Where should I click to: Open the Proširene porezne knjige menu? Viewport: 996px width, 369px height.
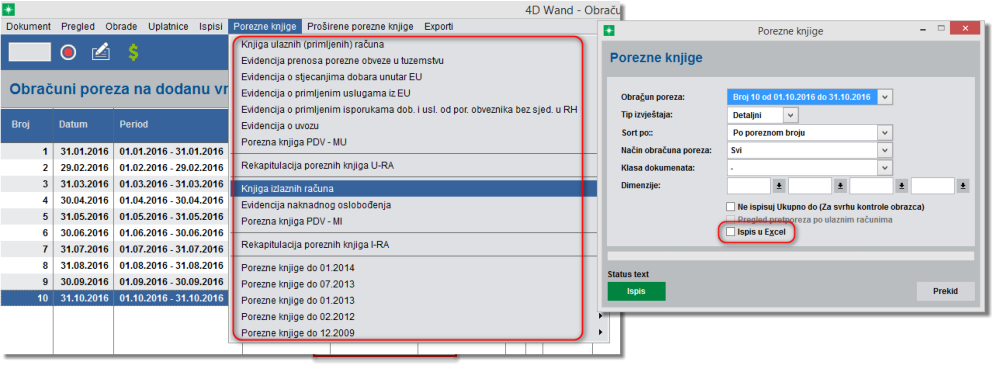[360, 27]
